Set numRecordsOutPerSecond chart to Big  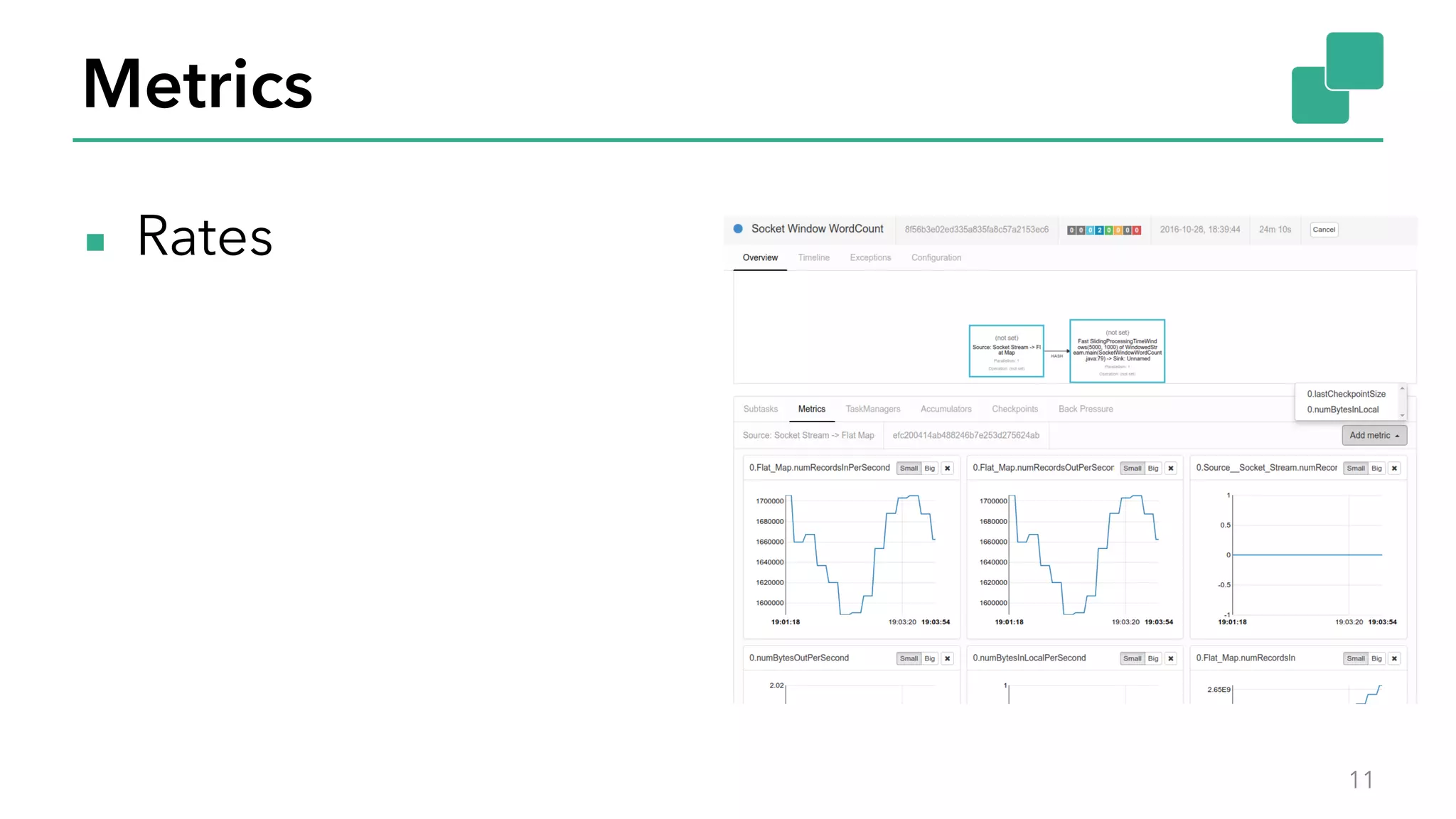(x=1153, y=468)
